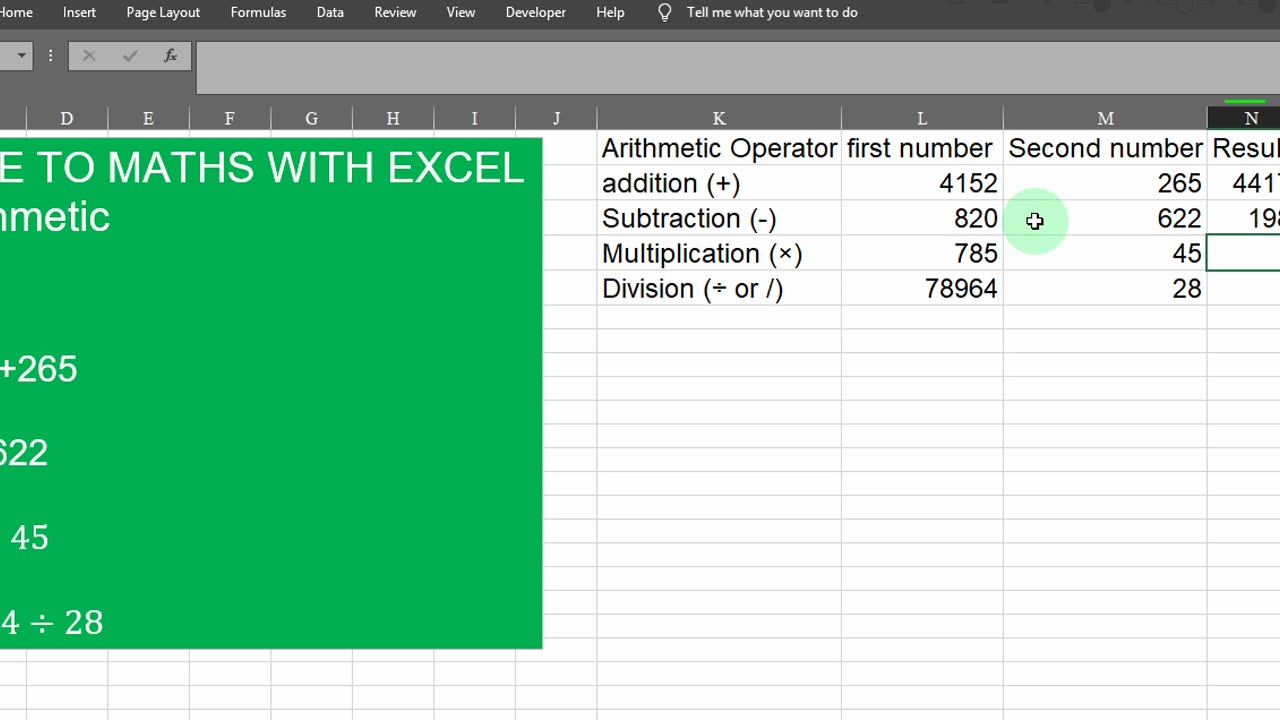The height and width of the screenshot is (720, 1280).
Task: Click the 'MATHS WITH EXCEL' title in green box
Action: pos(315,168)
